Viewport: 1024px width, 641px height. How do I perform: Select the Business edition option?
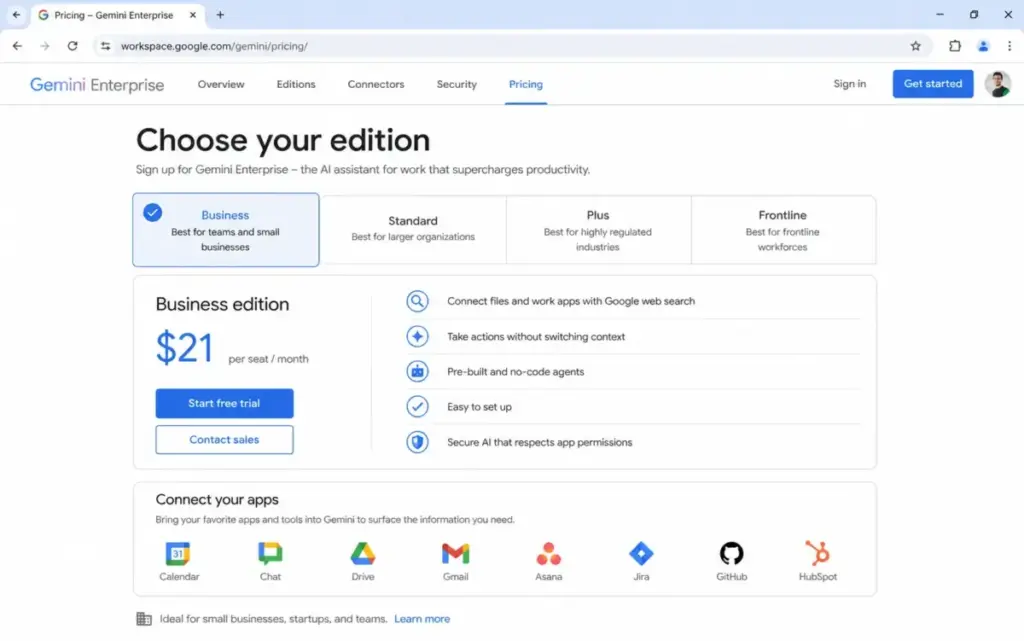pos(226,230)
